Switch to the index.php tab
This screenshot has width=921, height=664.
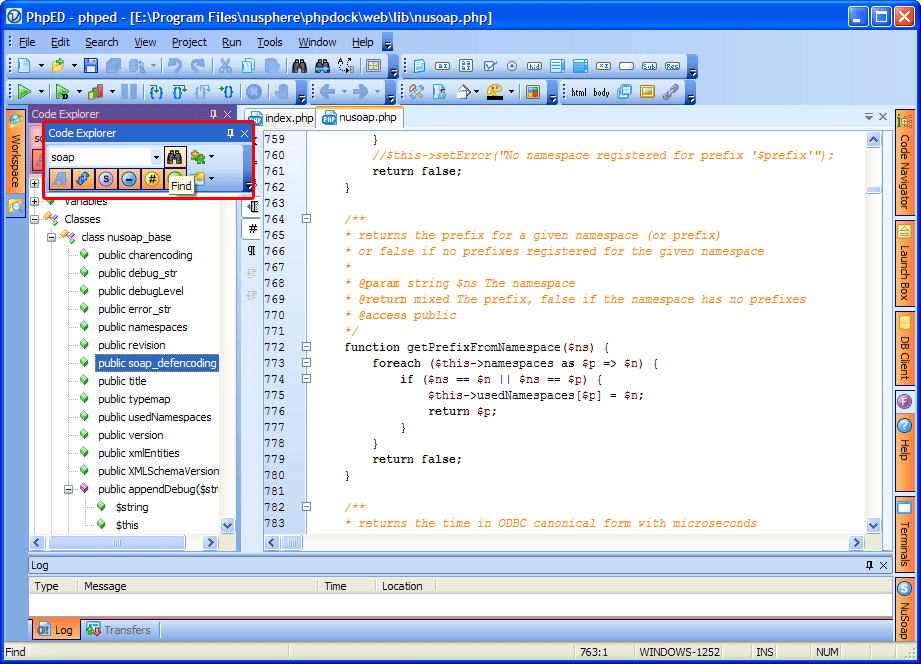click(282, 118)
